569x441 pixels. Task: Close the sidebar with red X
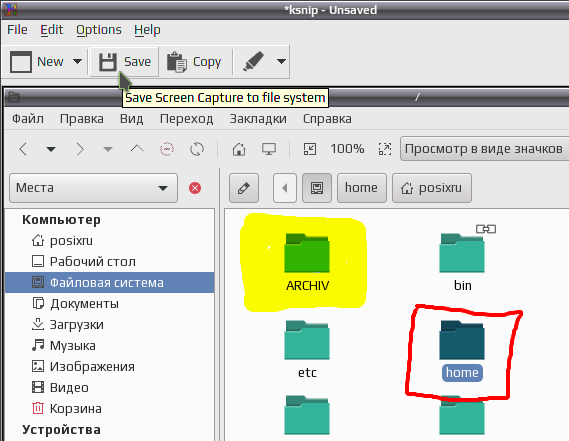click(195, 188)
